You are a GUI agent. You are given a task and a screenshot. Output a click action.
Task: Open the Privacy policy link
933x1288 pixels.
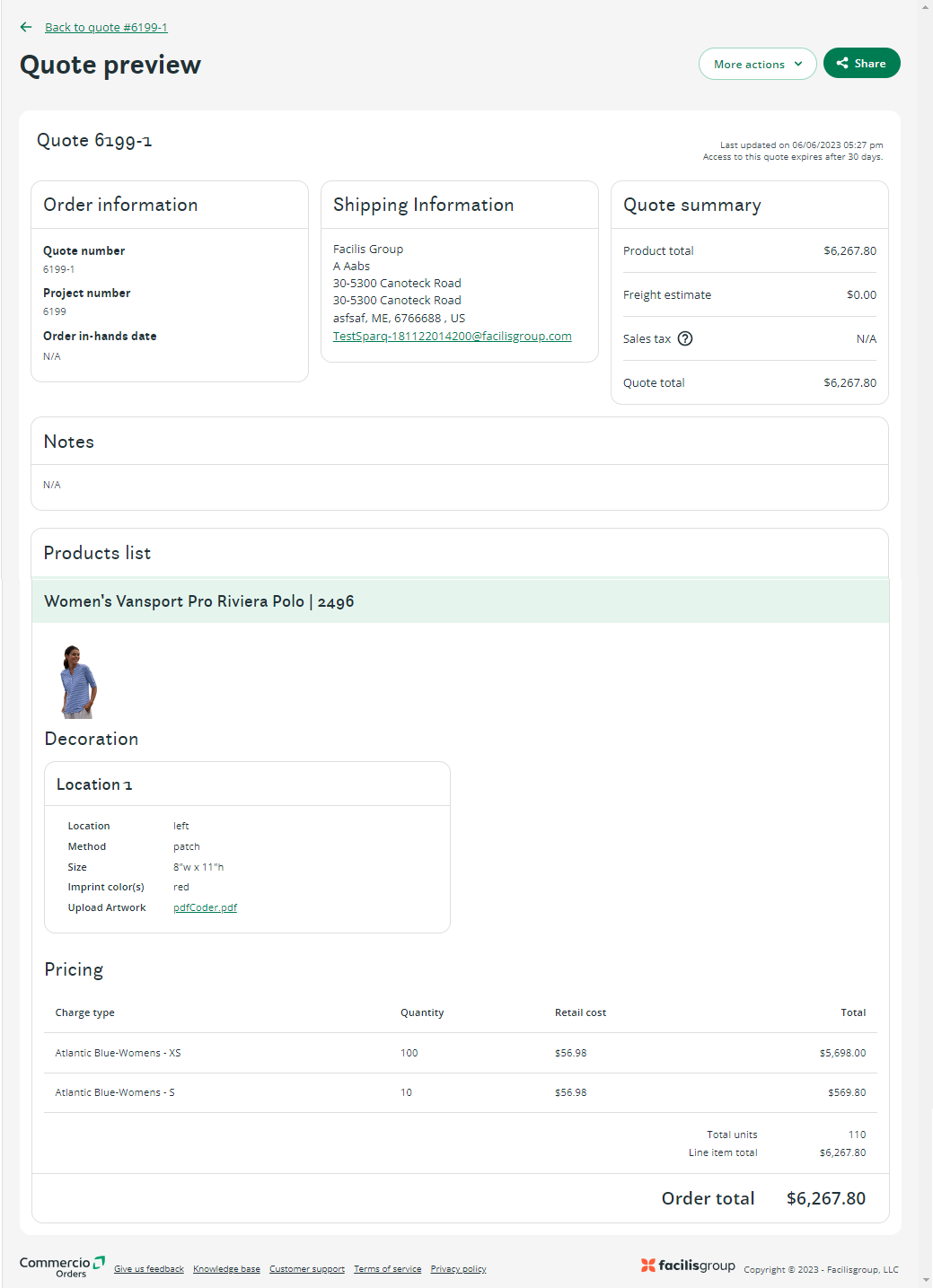tap(458, 1269)
